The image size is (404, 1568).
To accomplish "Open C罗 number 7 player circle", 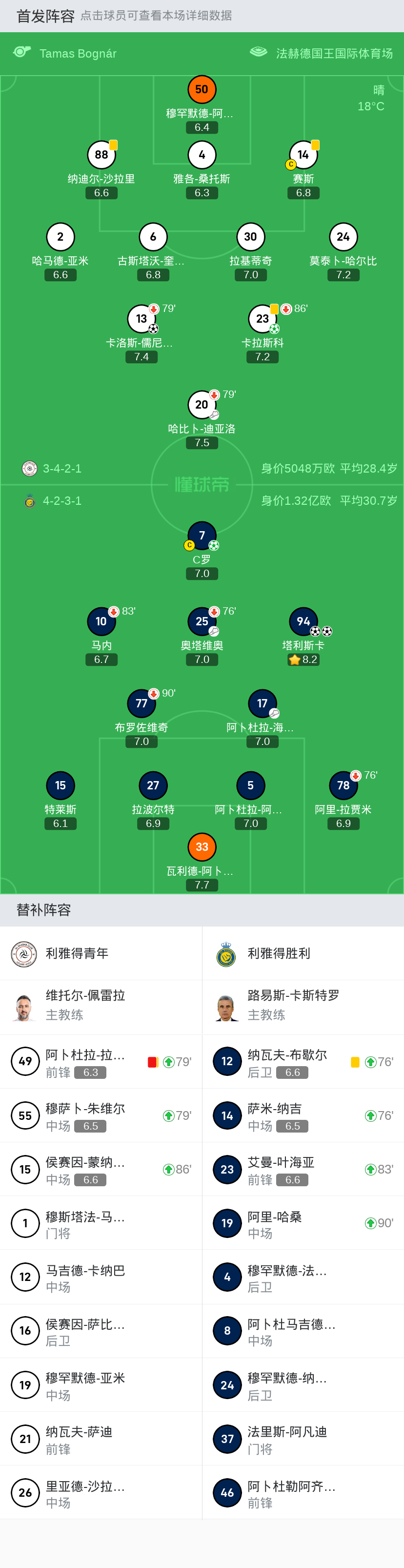I will tap(202, 536).
